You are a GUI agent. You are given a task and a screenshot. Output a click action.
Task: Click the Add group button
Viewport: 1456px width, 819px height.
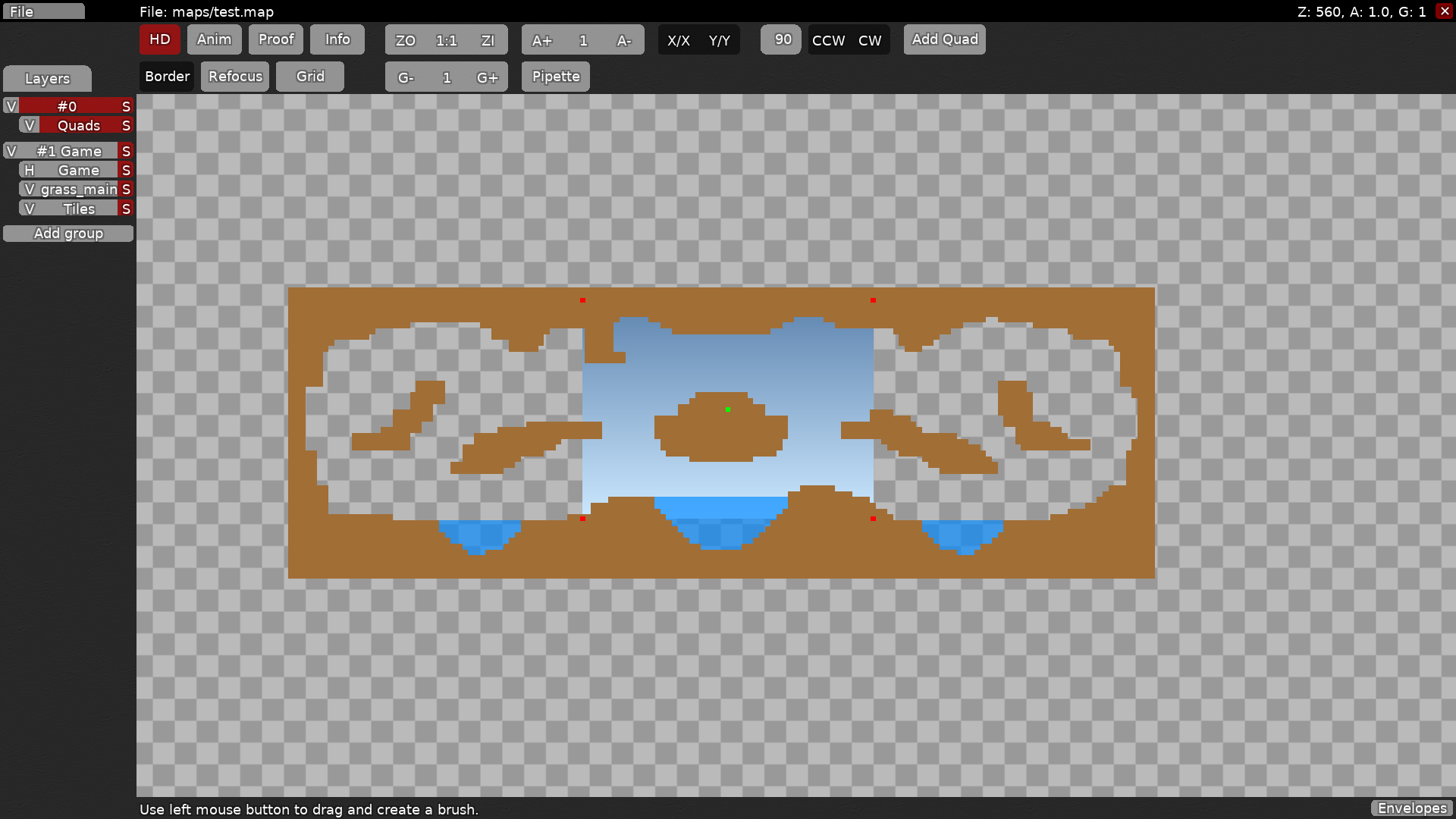(68, 234)
